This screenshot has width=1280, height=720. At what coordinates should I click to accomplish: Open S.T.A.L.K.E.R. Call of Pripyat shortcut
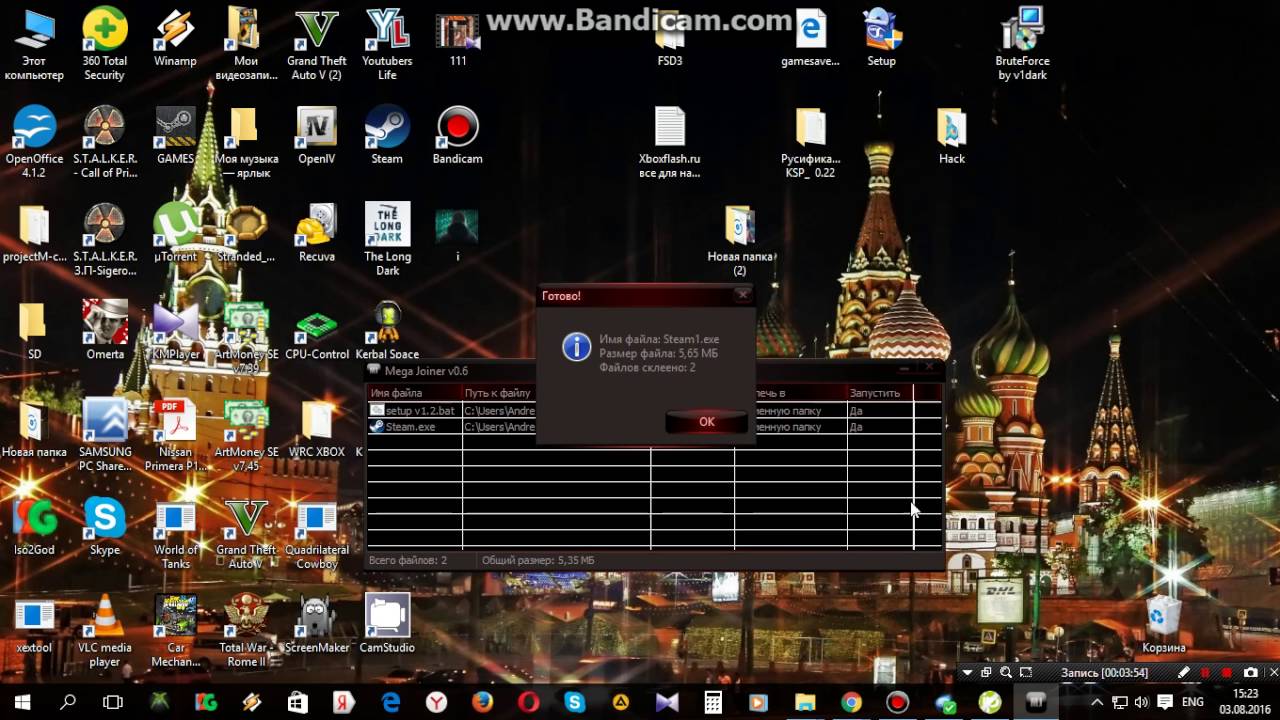105,143
